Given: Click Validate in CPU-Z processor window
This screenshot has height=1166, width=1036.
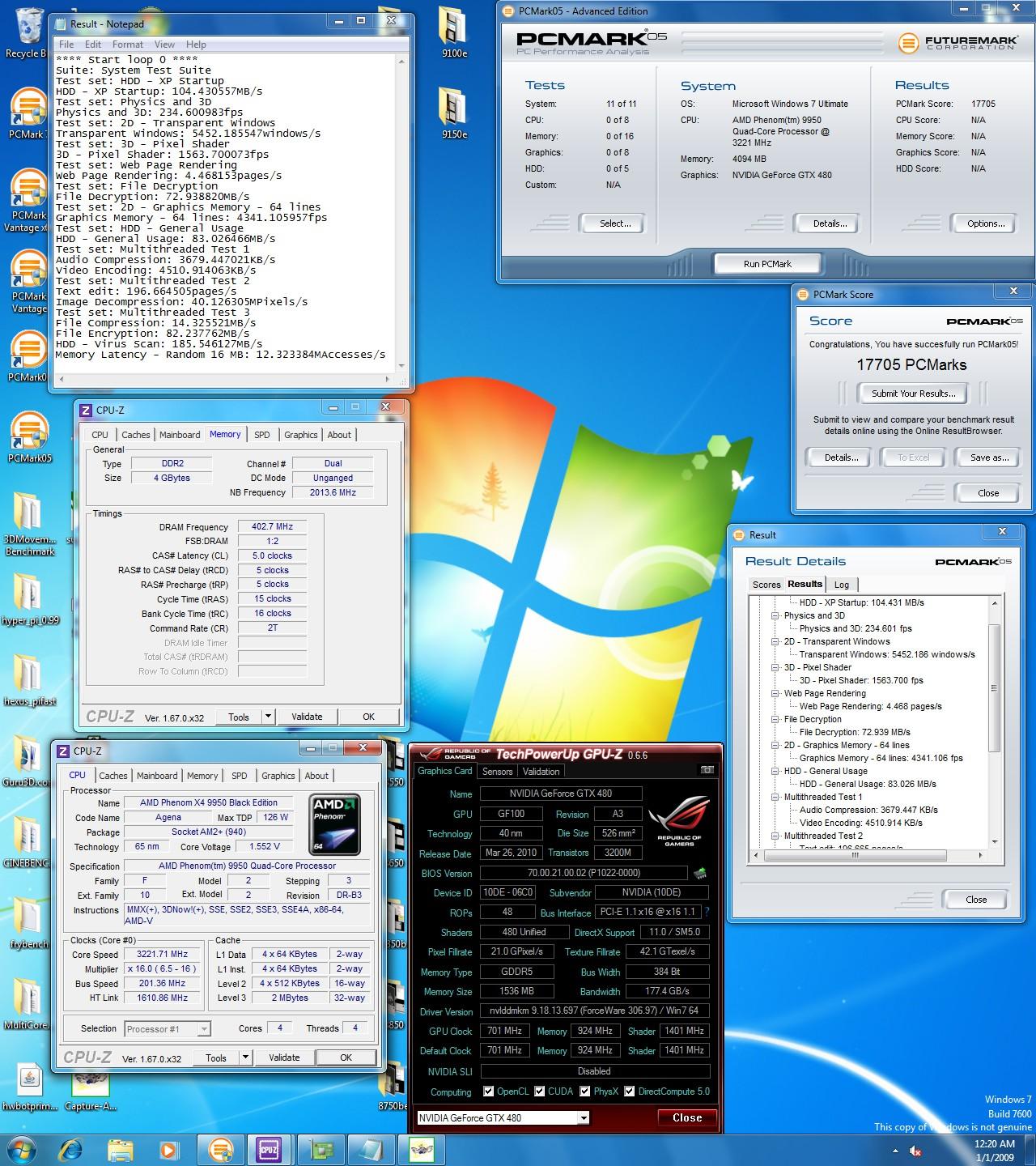Looking at the screenshot, I should [284, 1057].
